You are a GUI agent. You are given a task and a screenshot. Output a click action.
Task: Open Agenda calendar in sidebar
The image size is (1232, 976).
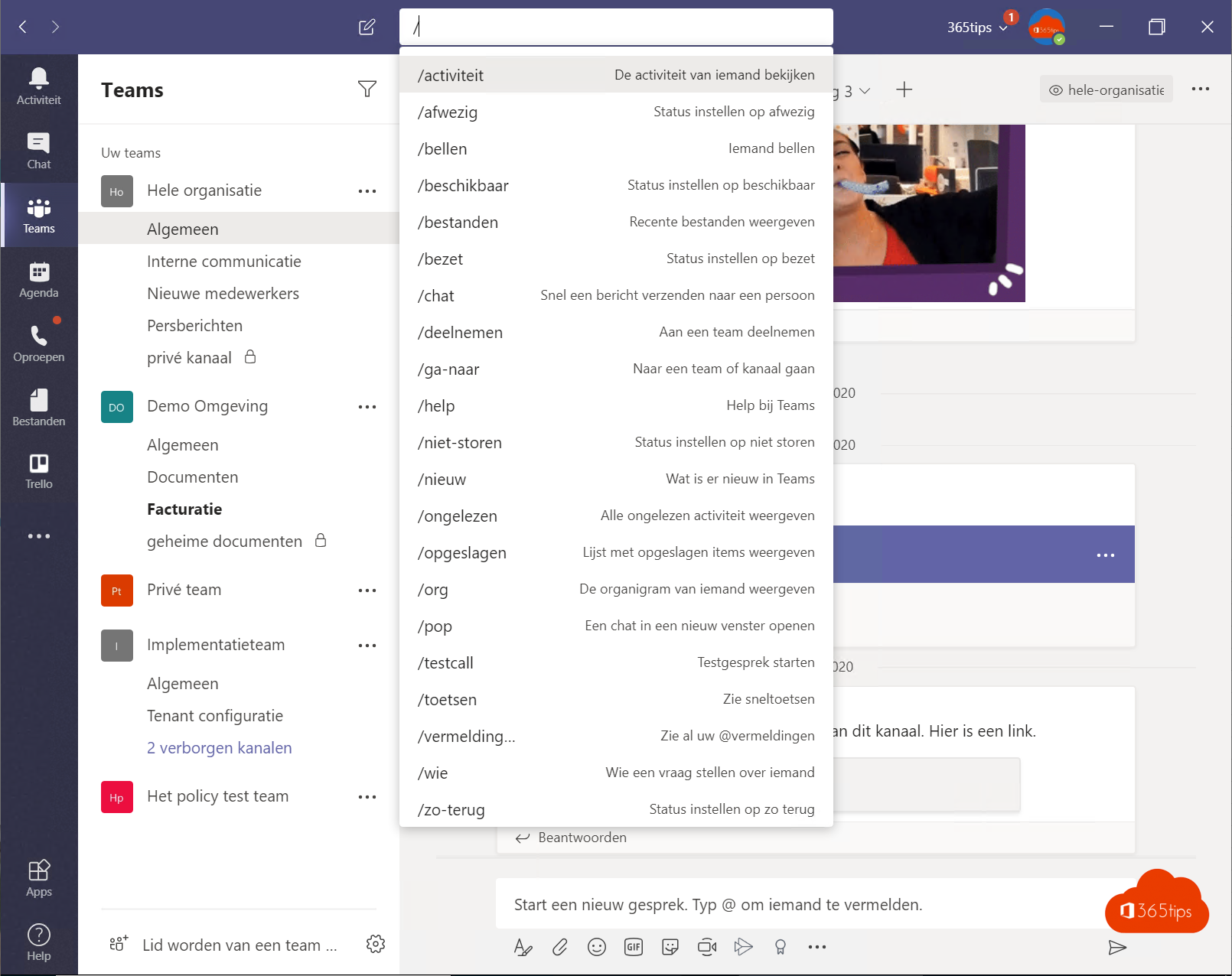coord(38,279)
